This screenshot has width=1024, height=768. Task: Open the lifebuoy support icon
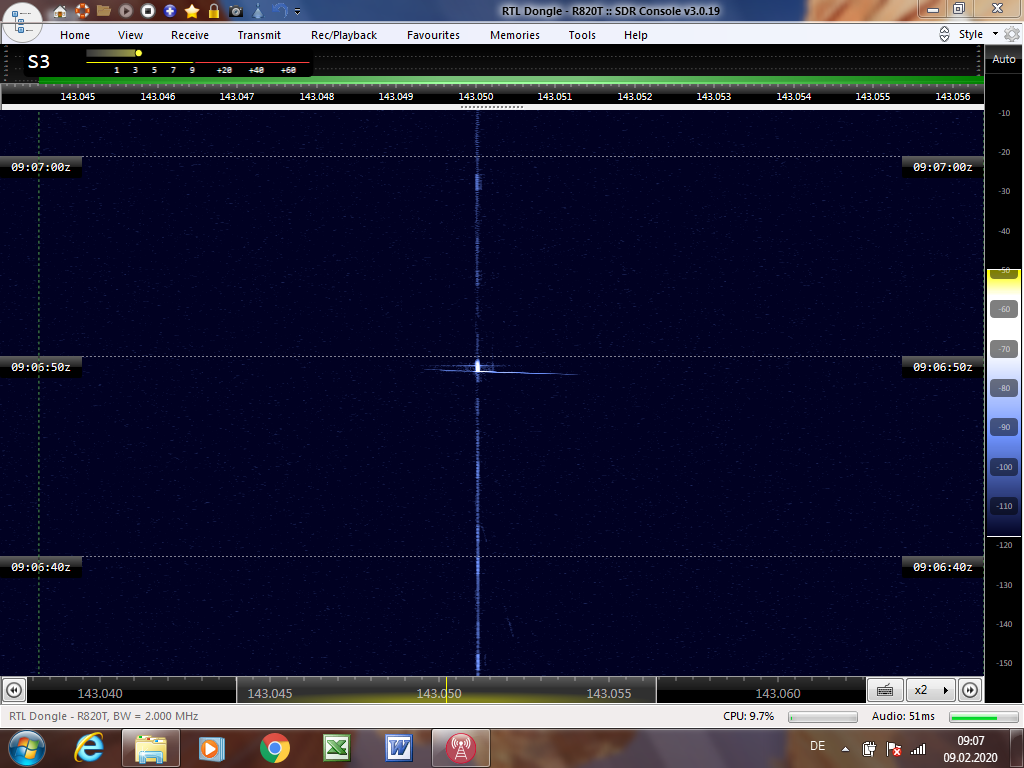[x=82, y=11]
